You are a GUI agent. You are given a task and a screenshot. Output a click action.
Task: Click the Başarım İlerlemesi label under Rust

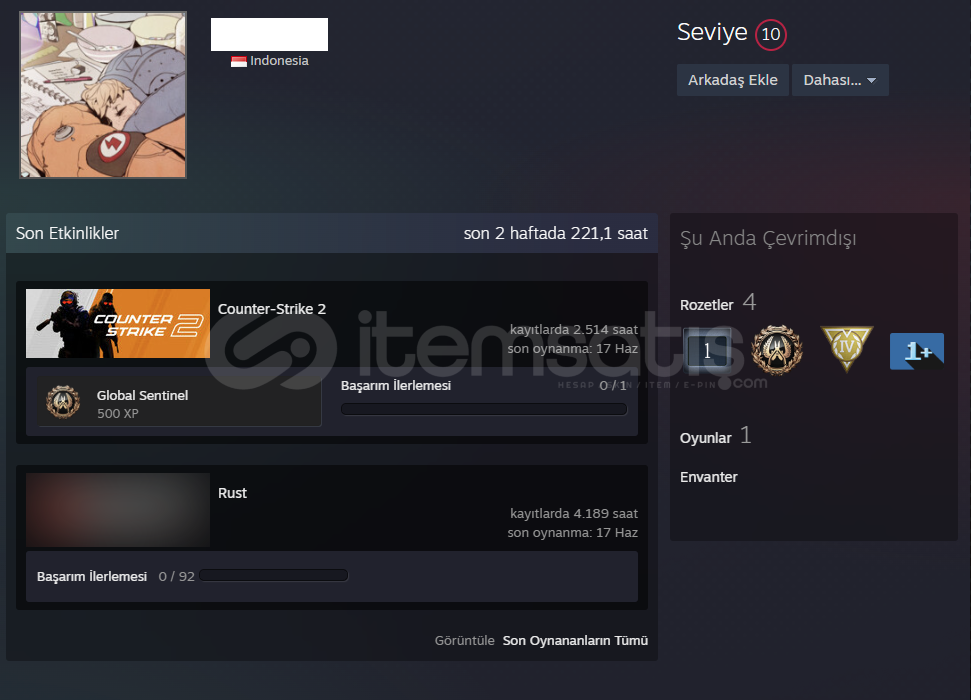point(92,577)
